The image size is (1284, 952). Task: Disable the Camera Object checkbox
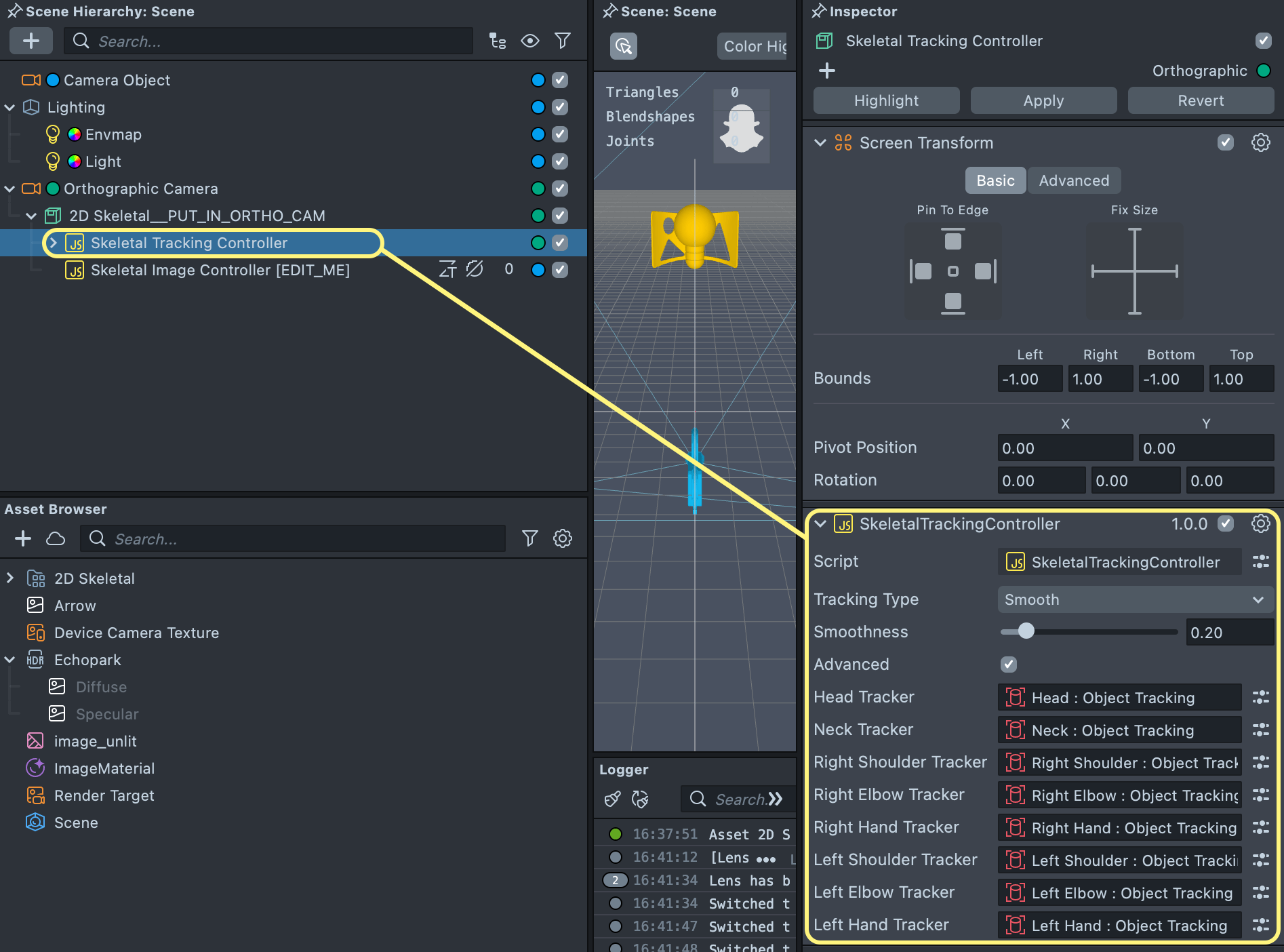(559, 80)
